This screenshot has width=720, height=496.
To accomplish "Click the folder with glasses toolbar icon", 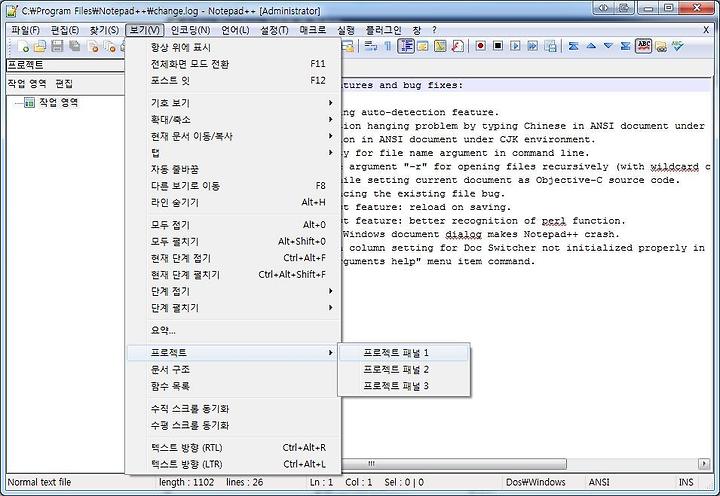I will (x=661, y=46).
